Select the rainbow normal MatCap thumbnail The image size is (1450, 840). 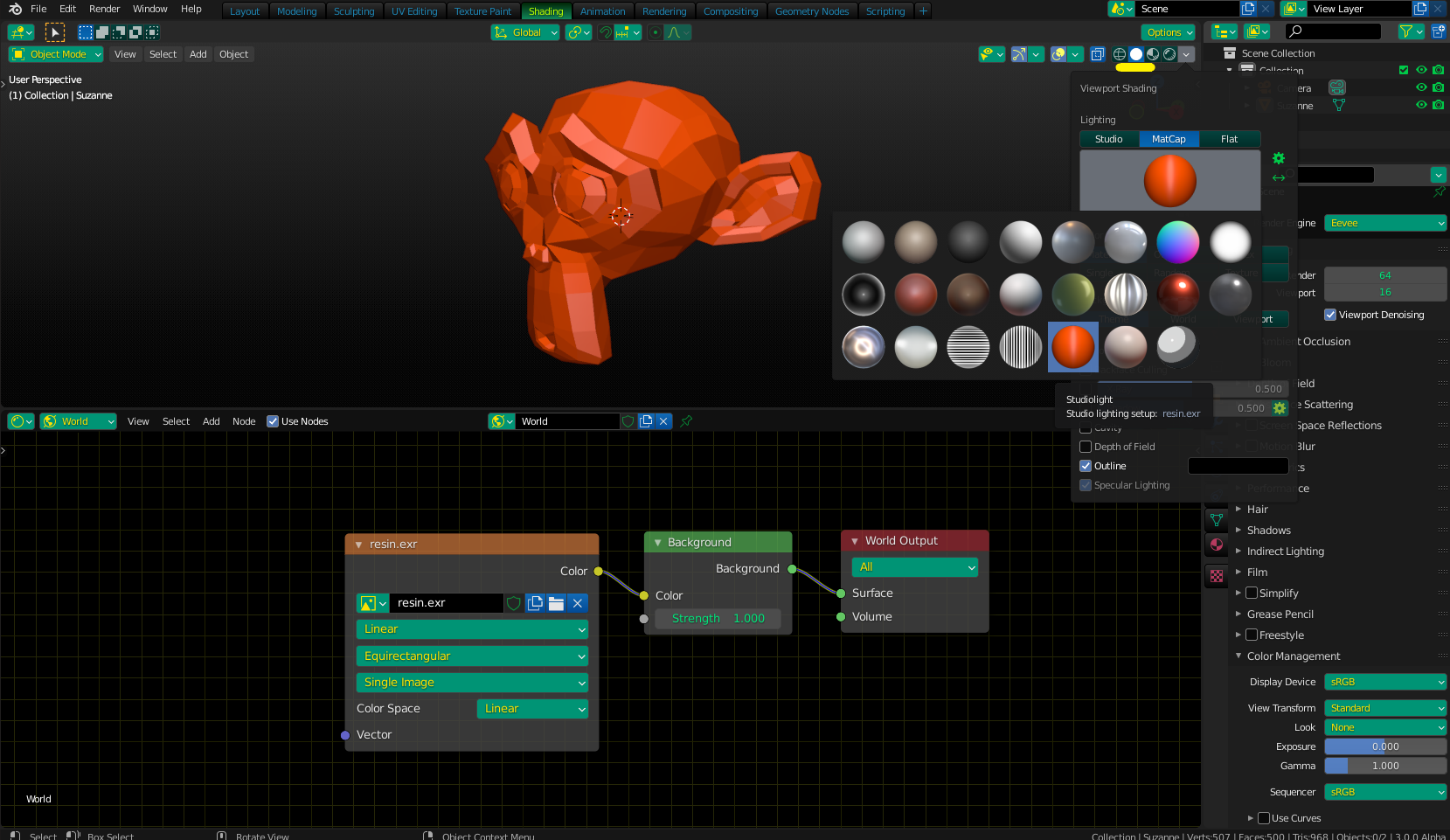coord(1178,242)
